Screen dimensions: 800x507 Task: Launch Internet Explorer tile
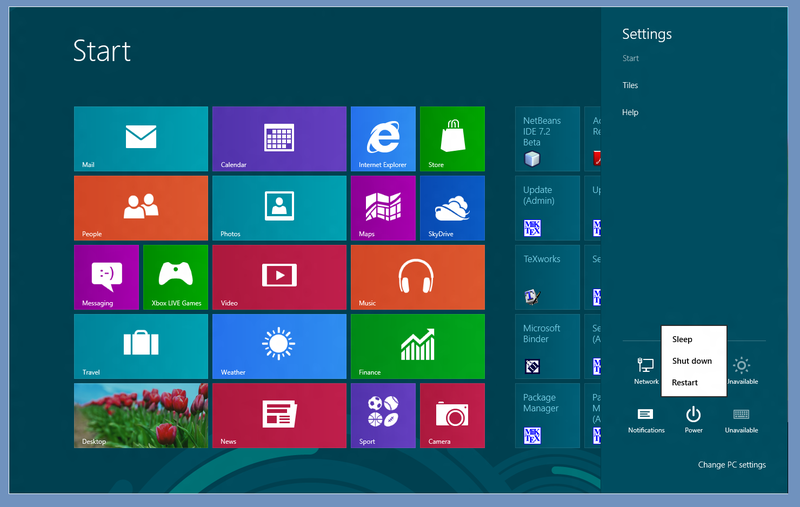tap(383, 139)
